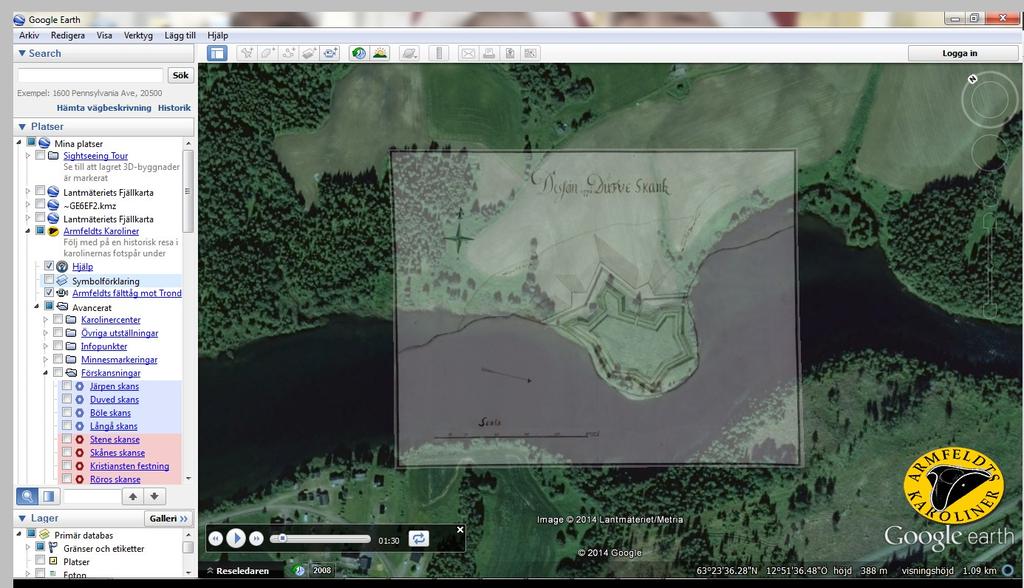
Task: Click the north compass ring control
Action: coord(989,99)
